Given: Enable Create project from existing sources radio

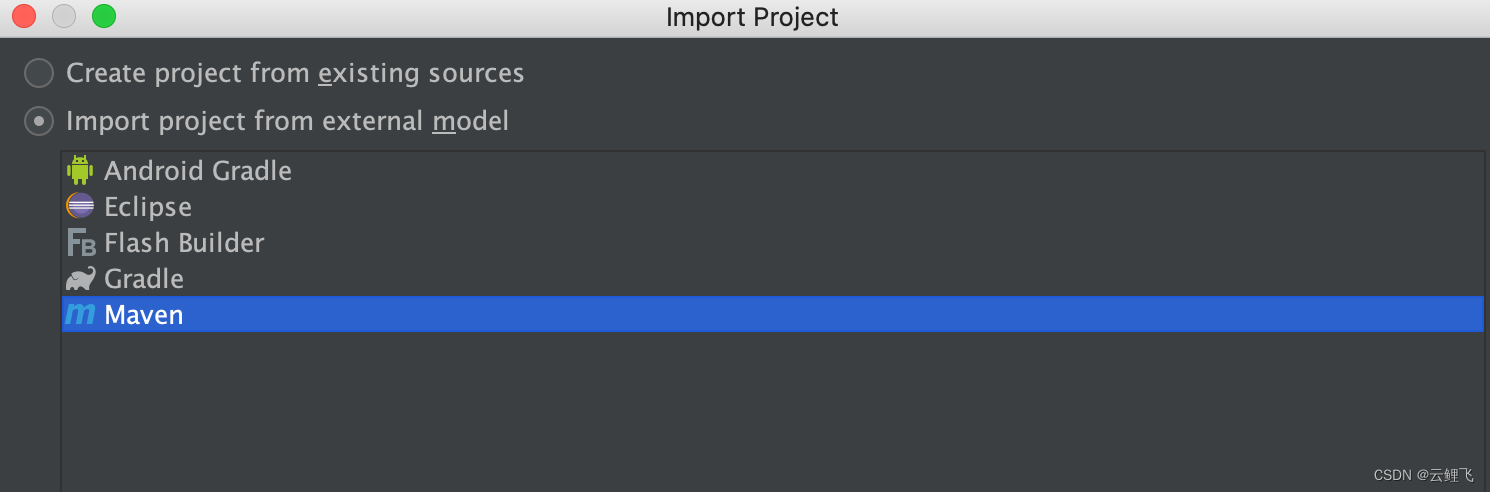Looking at the screenshot, I should [39, 73].
